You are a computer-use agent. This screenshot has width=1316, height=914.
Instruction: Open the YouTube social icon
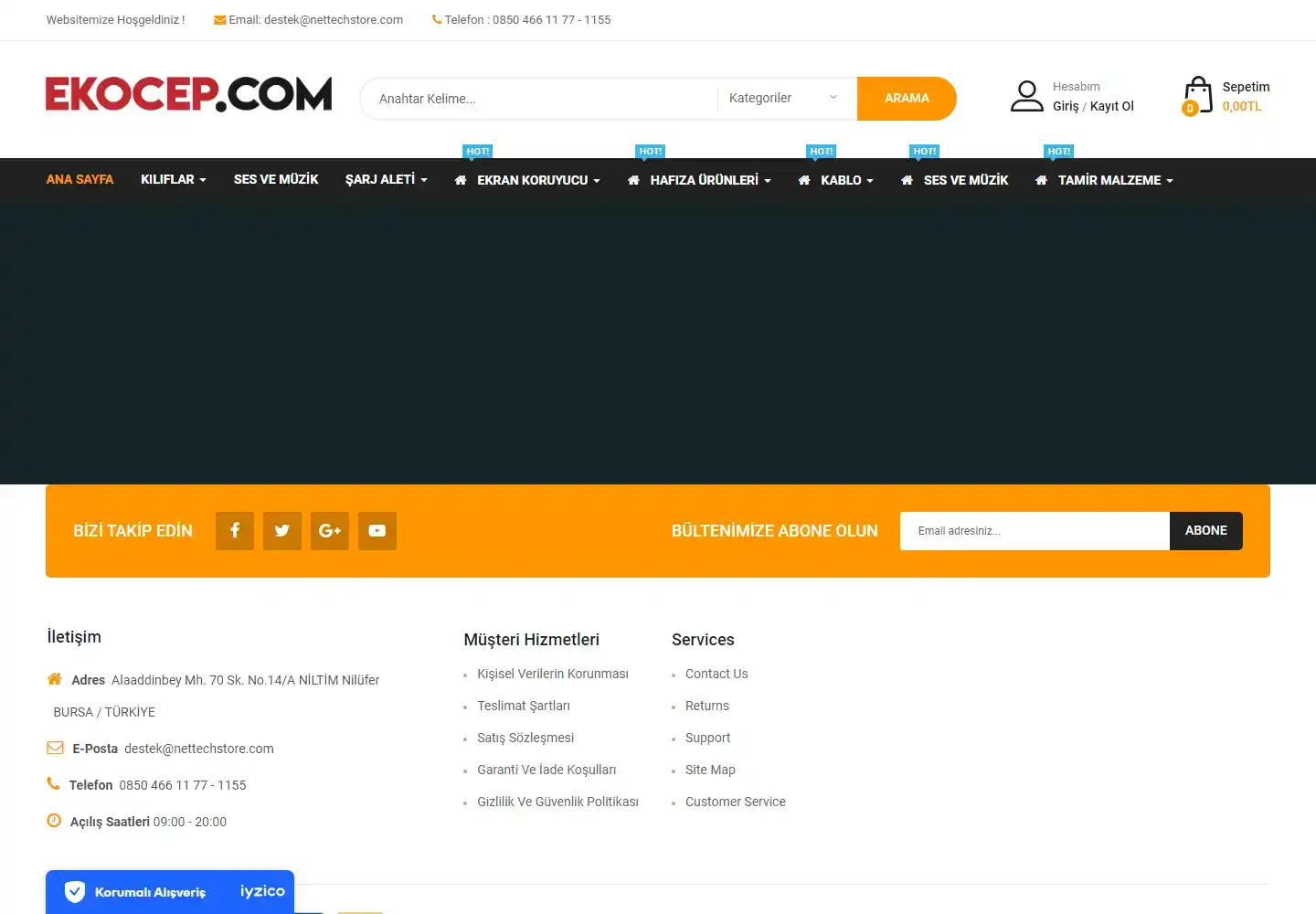coord(377,531)
